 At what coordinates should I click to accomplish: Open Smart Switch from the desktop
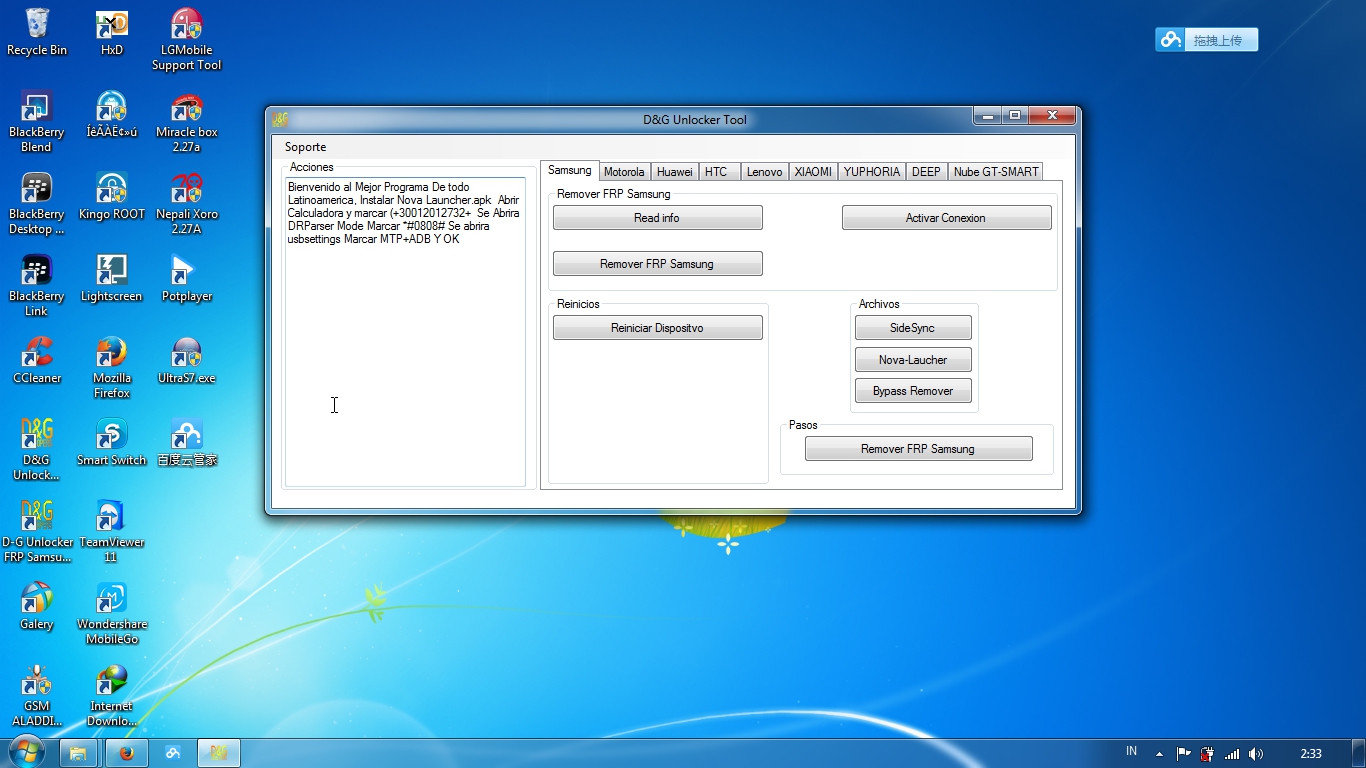pyautogui.click(x=111, y=443)
